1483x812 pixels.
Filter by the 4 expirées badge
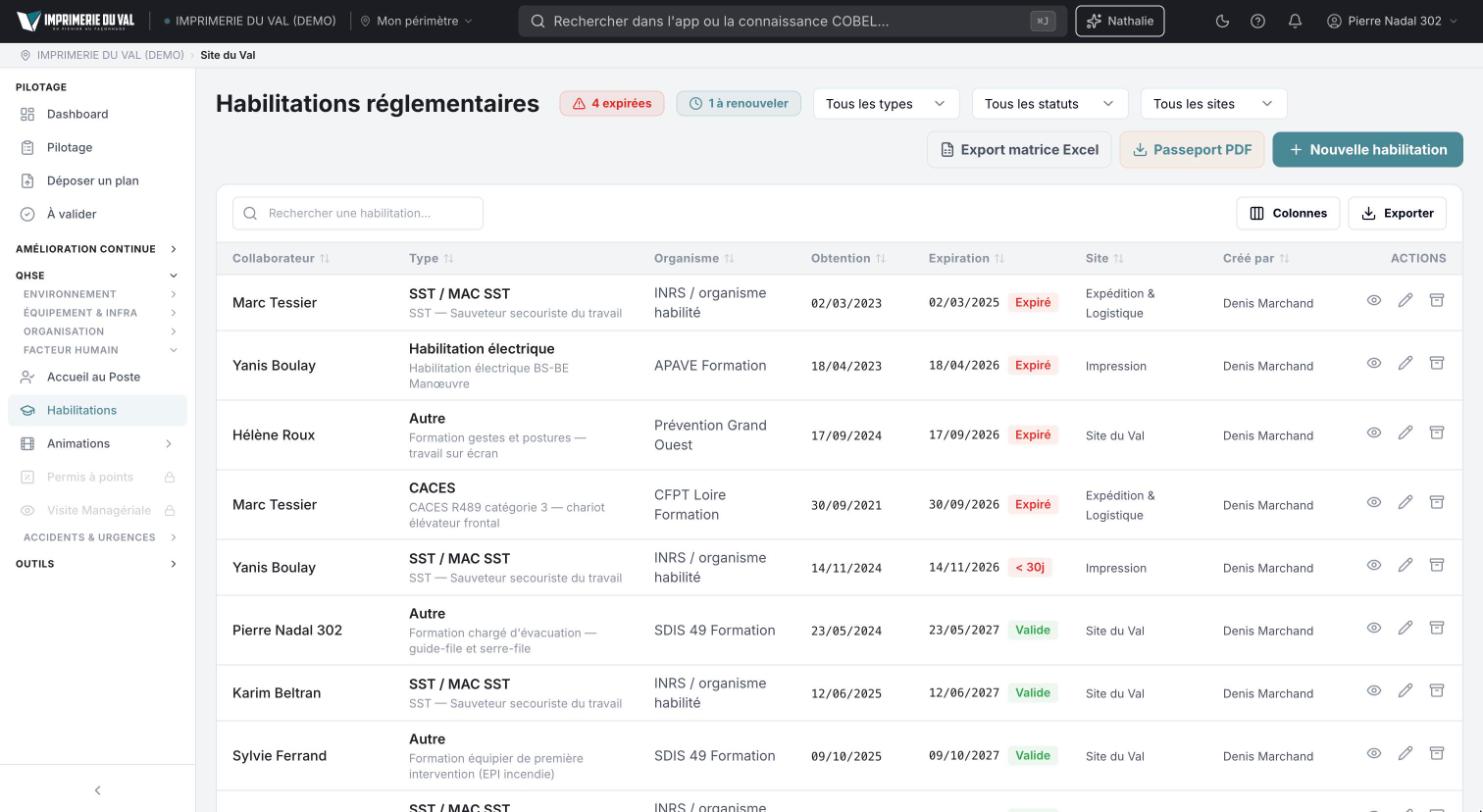pyautogui.click(x=612, y=104)
